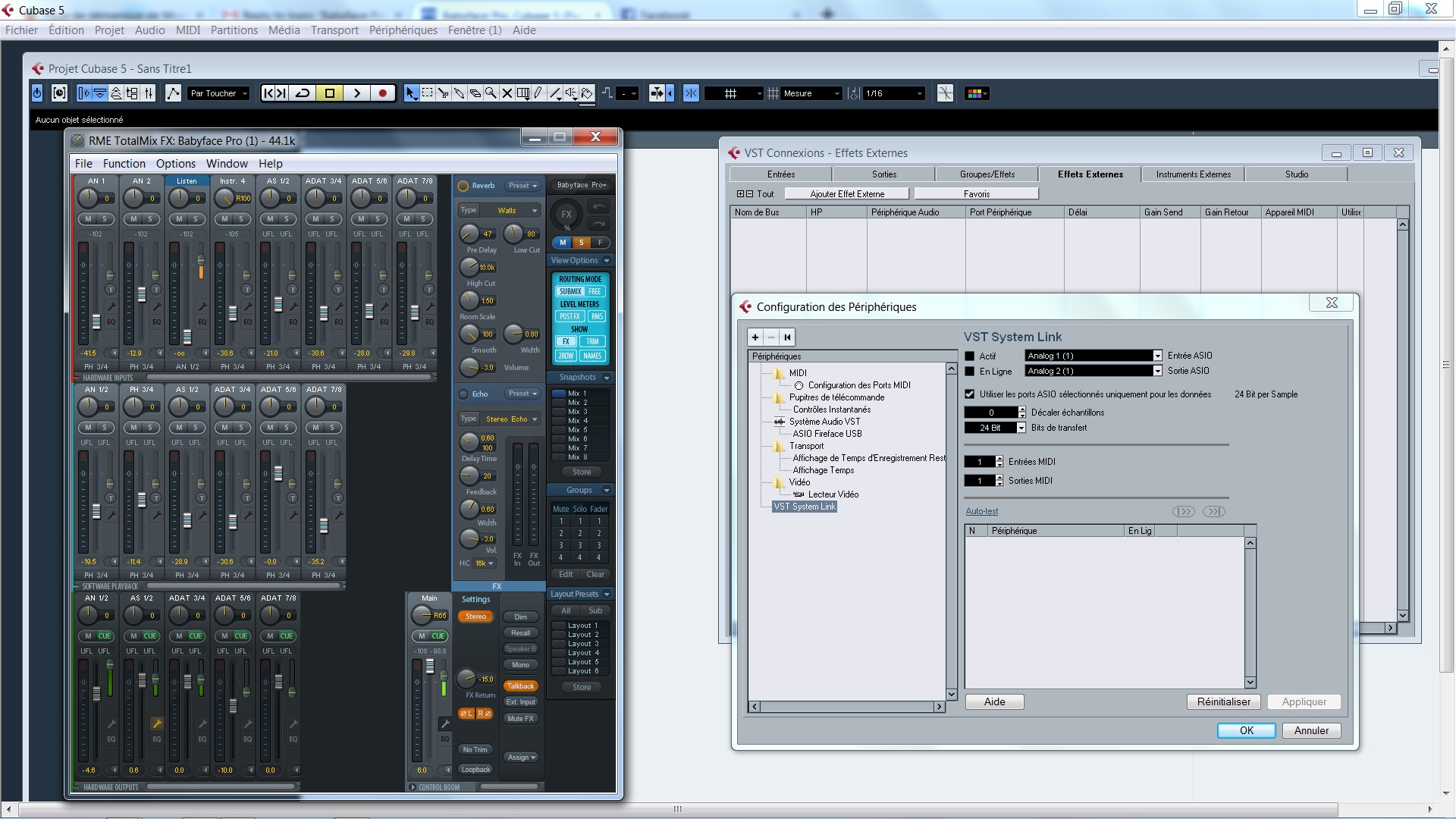Uncheck 'Utiliser les ports ASIO sélectionnés' checkbox
Image resolution: width=1456 pixels, height=819 pixels.
point(969,394)
